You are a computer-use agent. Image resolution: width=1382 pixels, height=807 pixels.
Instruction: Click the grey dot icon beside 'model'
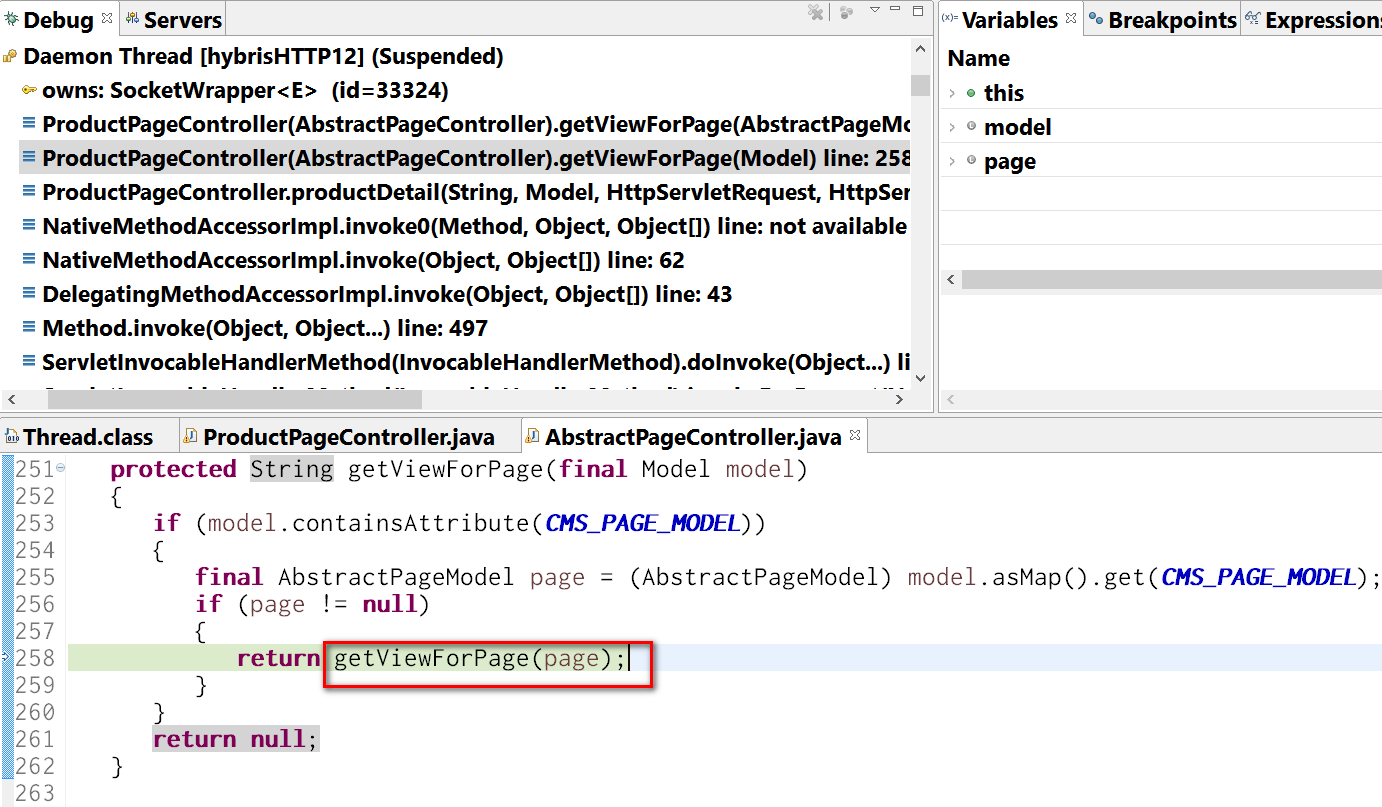coord(971,127)
